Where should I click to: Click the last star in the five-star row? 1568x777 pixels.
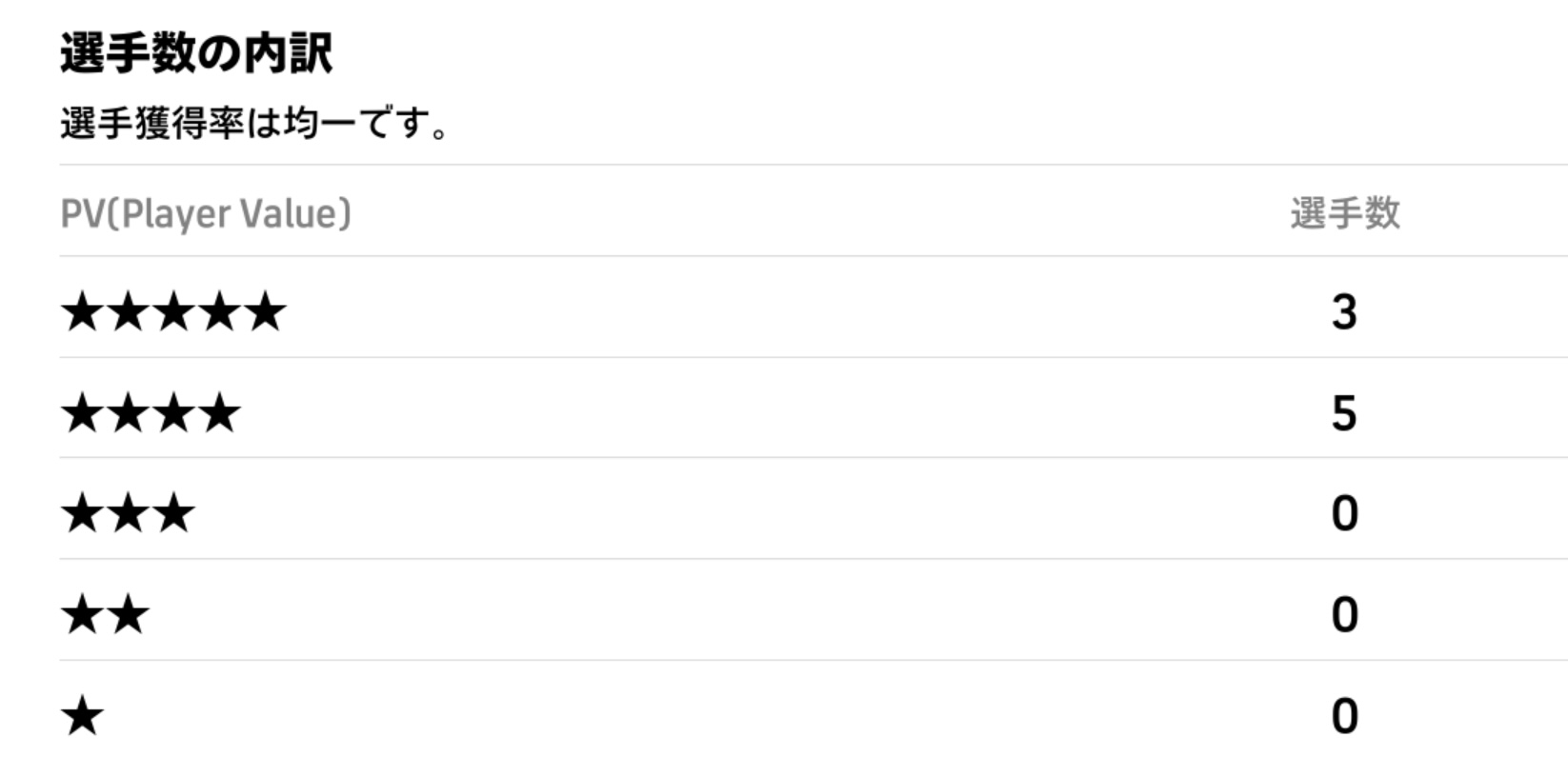click(266, 312)
